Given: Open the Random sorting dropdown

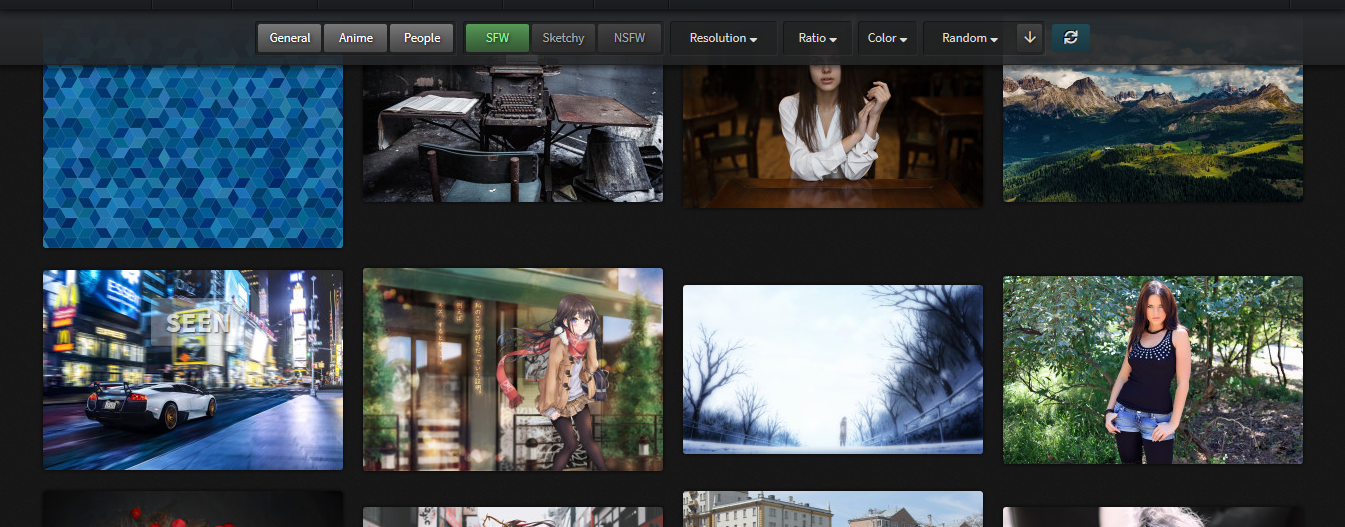Looking at the screenshot, I should [x=969, y=38].
